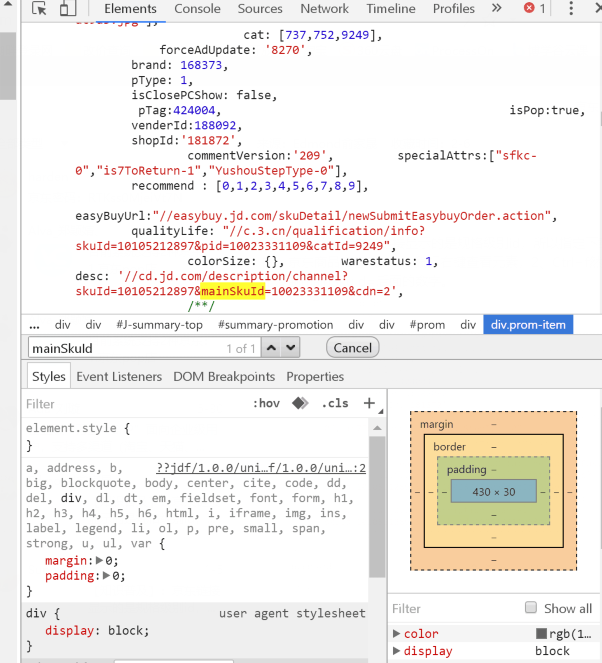Go to next search result arrow
Screen dimensions: 602x663
[290, 348]
